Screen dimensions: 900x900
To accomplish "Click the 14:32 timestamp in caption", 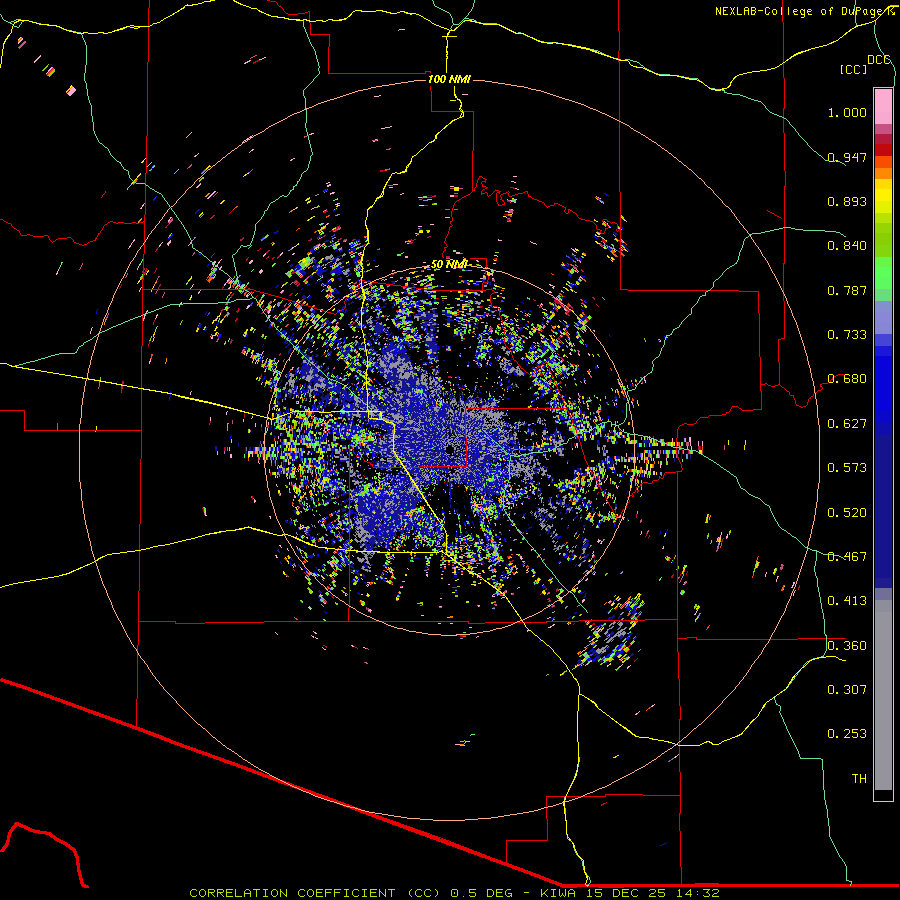I will point(696,893).
